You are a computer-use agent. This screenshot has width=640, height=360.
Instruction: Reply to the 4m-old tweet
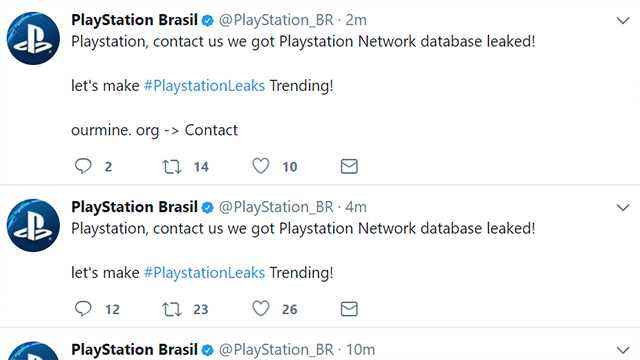click(x=83, y=309)
